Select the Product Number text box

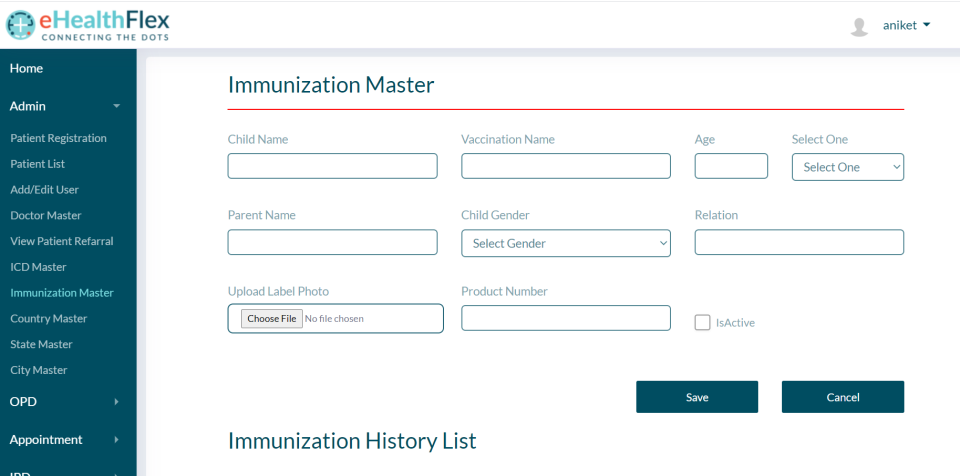point(565,318)
